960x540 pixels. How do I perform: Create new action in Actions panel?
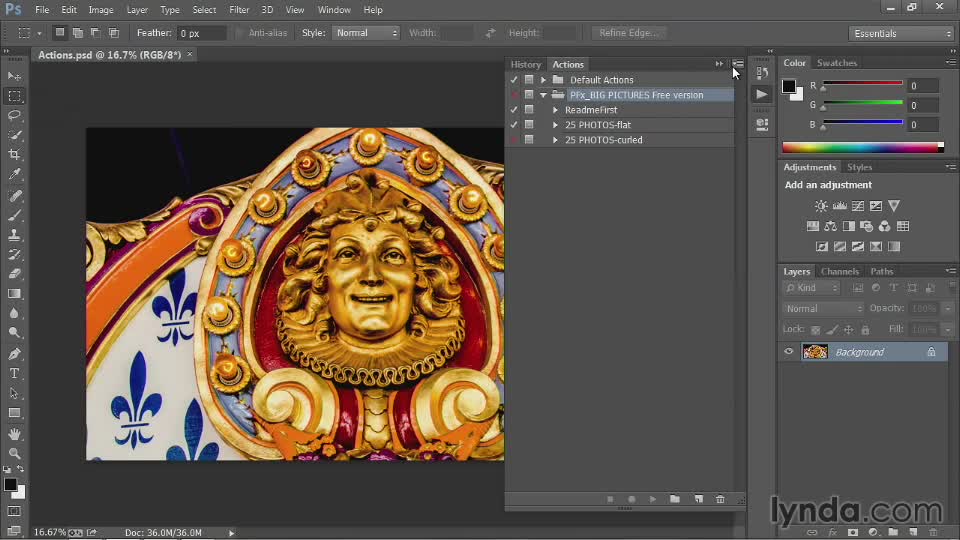tap(699, 499)
